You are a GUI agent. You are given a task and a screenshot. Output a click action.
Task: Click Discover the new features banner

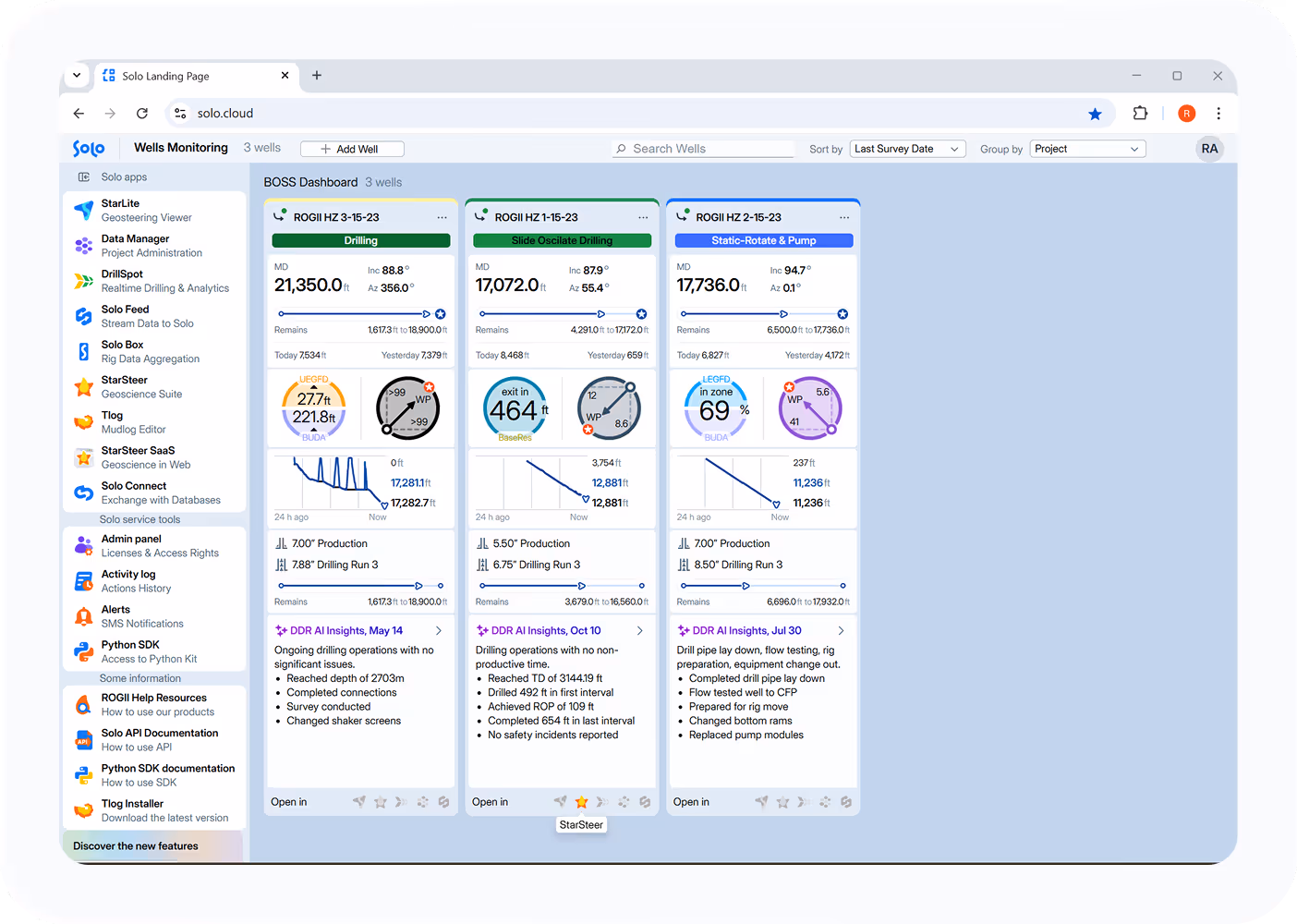153,845
